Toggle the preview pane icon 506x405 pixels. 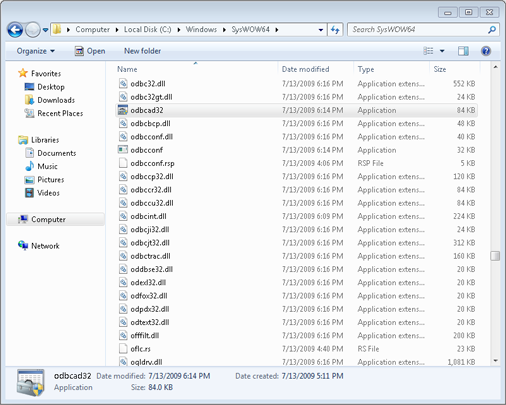click(x=463, y=51)
